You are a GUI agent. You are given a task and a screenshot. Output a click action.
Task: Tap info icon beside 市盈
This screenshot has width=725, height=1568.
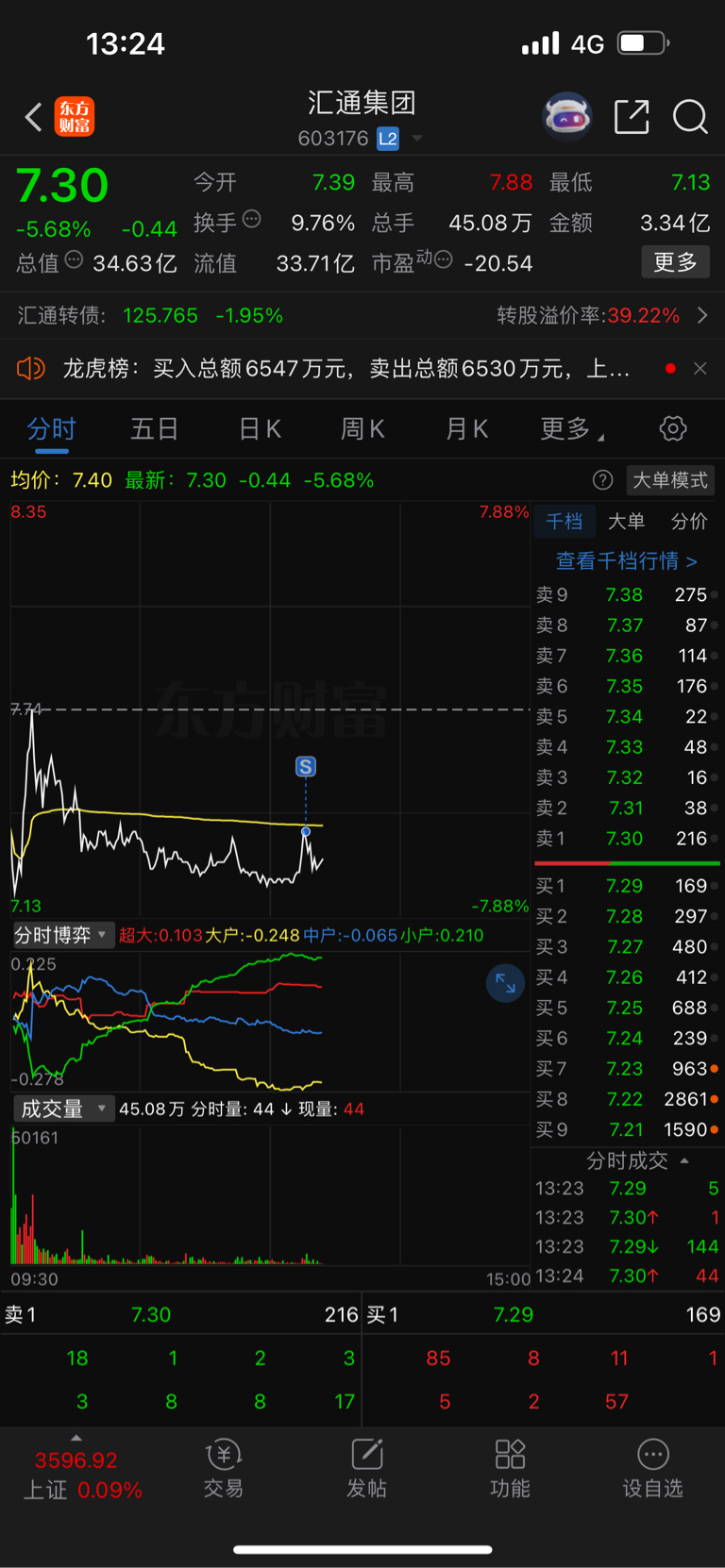coord(443,259)
